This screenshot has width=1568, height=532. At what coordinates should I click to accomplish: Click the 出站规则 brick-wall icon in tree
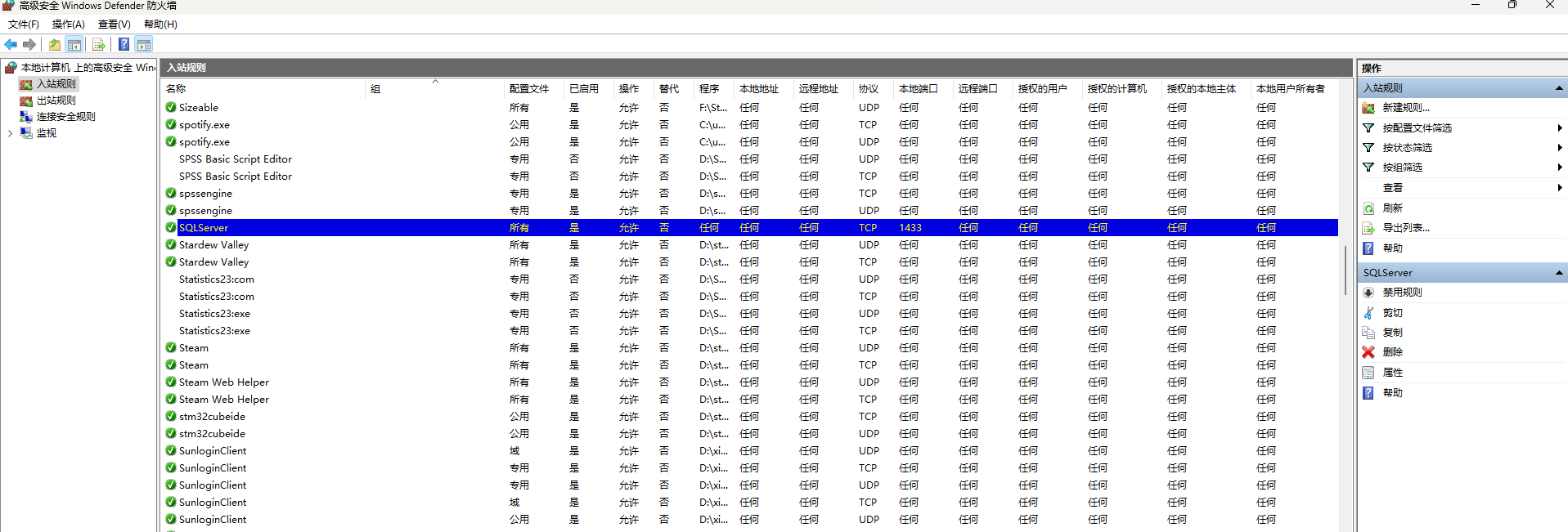coord(26,101)
